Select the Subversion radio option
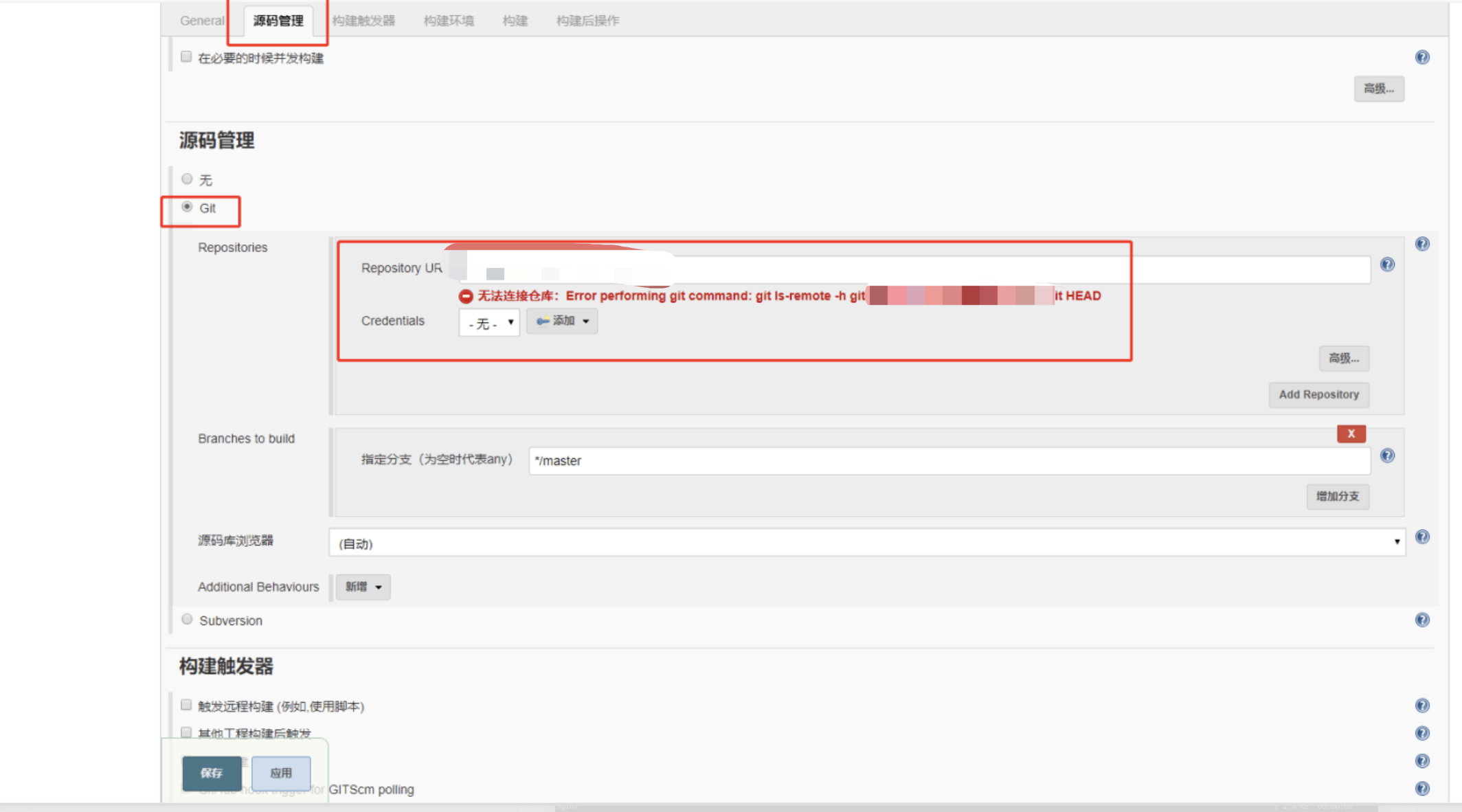The image size is (1462, 812). click(187, 619)
